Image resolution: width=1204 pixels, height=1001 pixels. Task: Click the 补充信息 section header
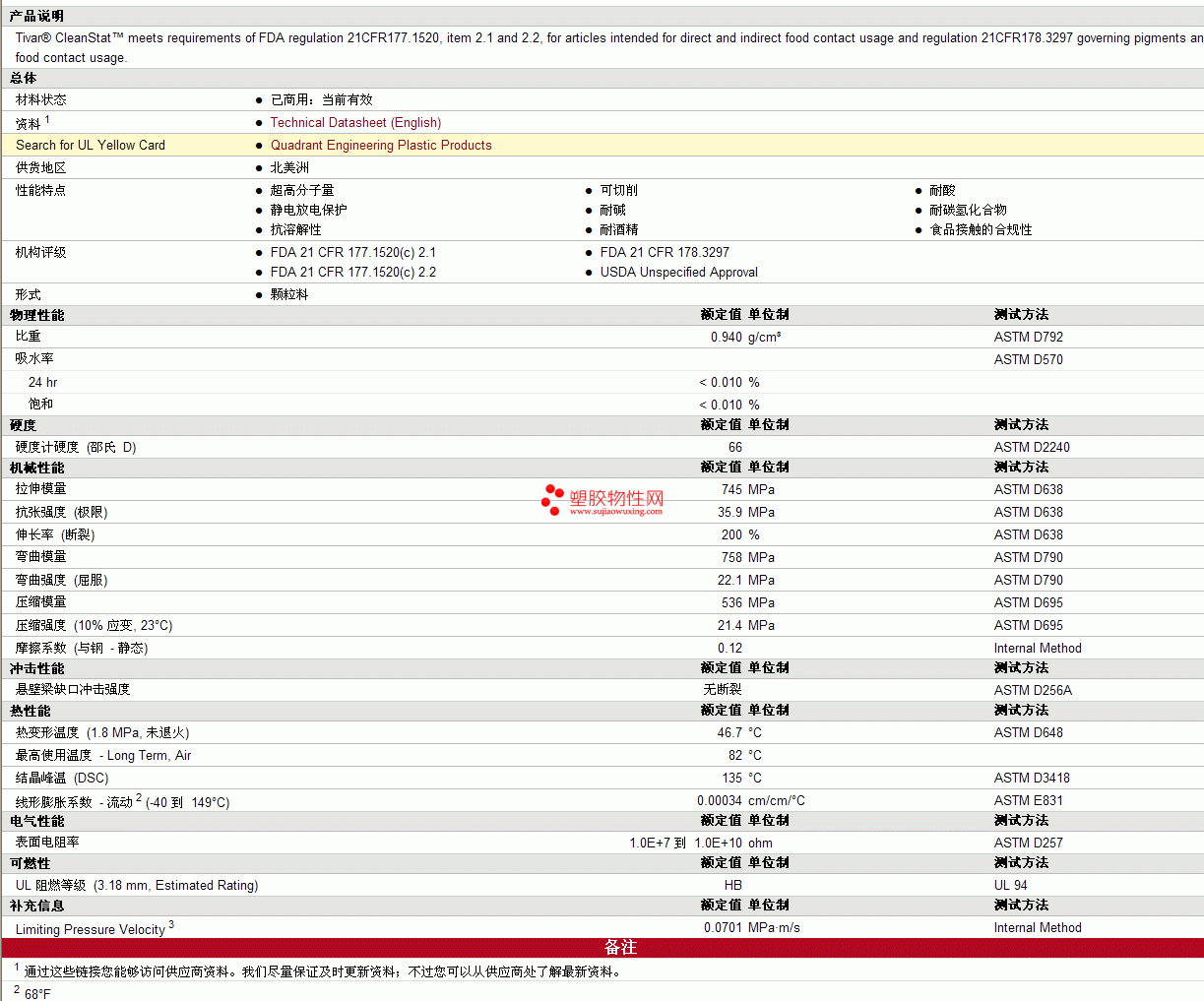point(36,906)
